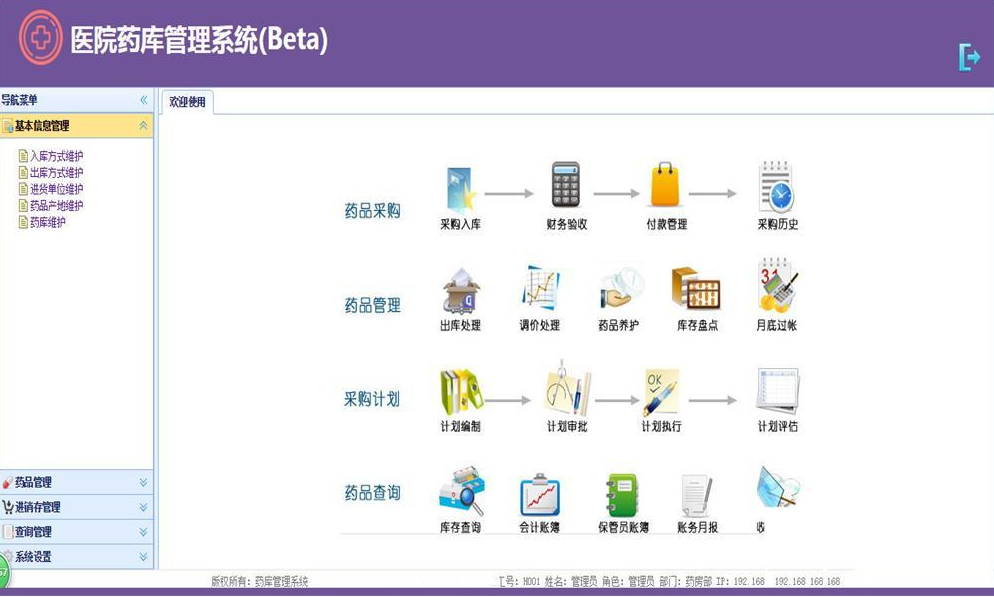Open the 计划编制 binders icon
994x597 pixels.
[x=462, y=392]
